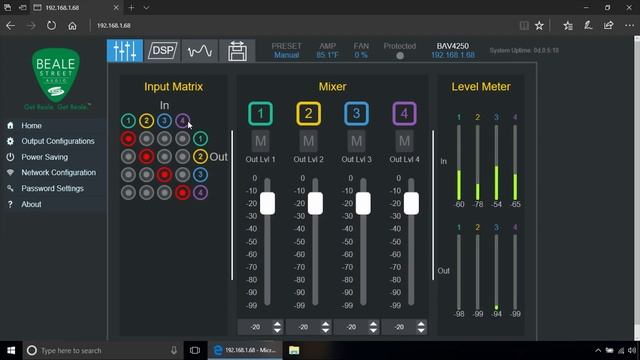Click input 2 yellow circle header

(x=146, y=121)
